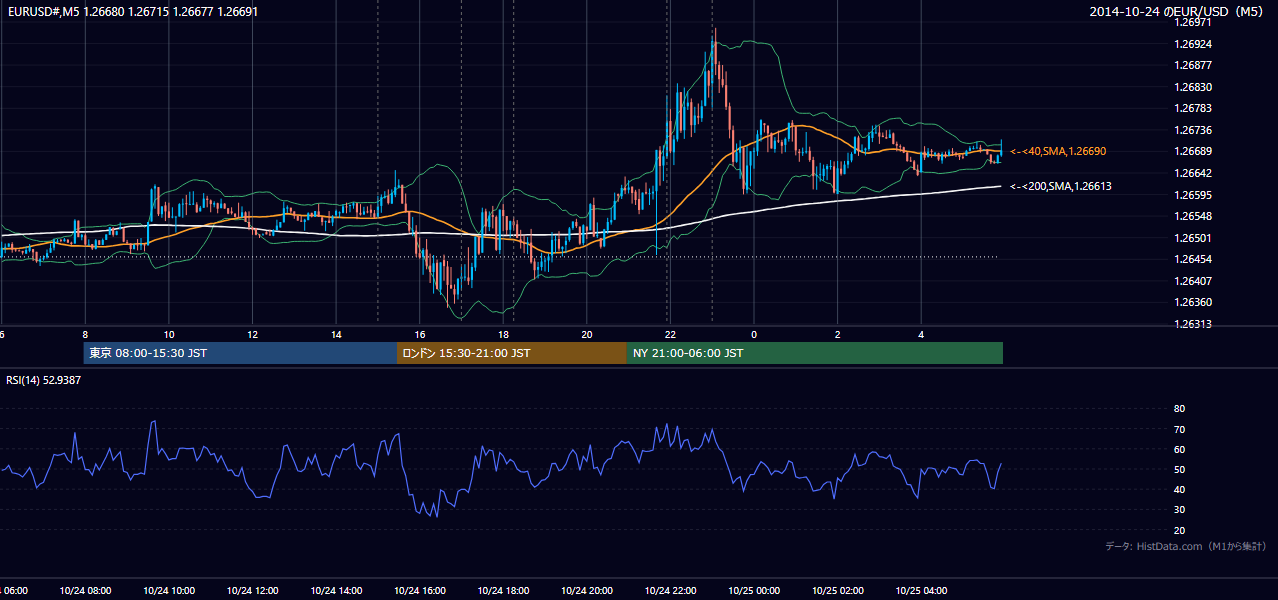Select the 40 SMA 1.26690 label
This screenshot has width=1278, height=600.
(x=1058, y=151)
